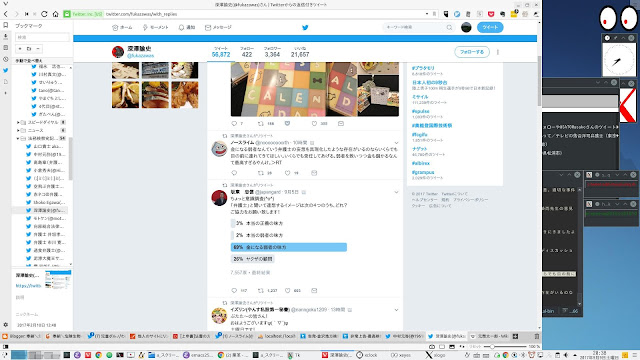The image size is (640, 360).
Task: Open the Downloads panel in sidebar
Action: pyautogui.click(x=6, y=37)
